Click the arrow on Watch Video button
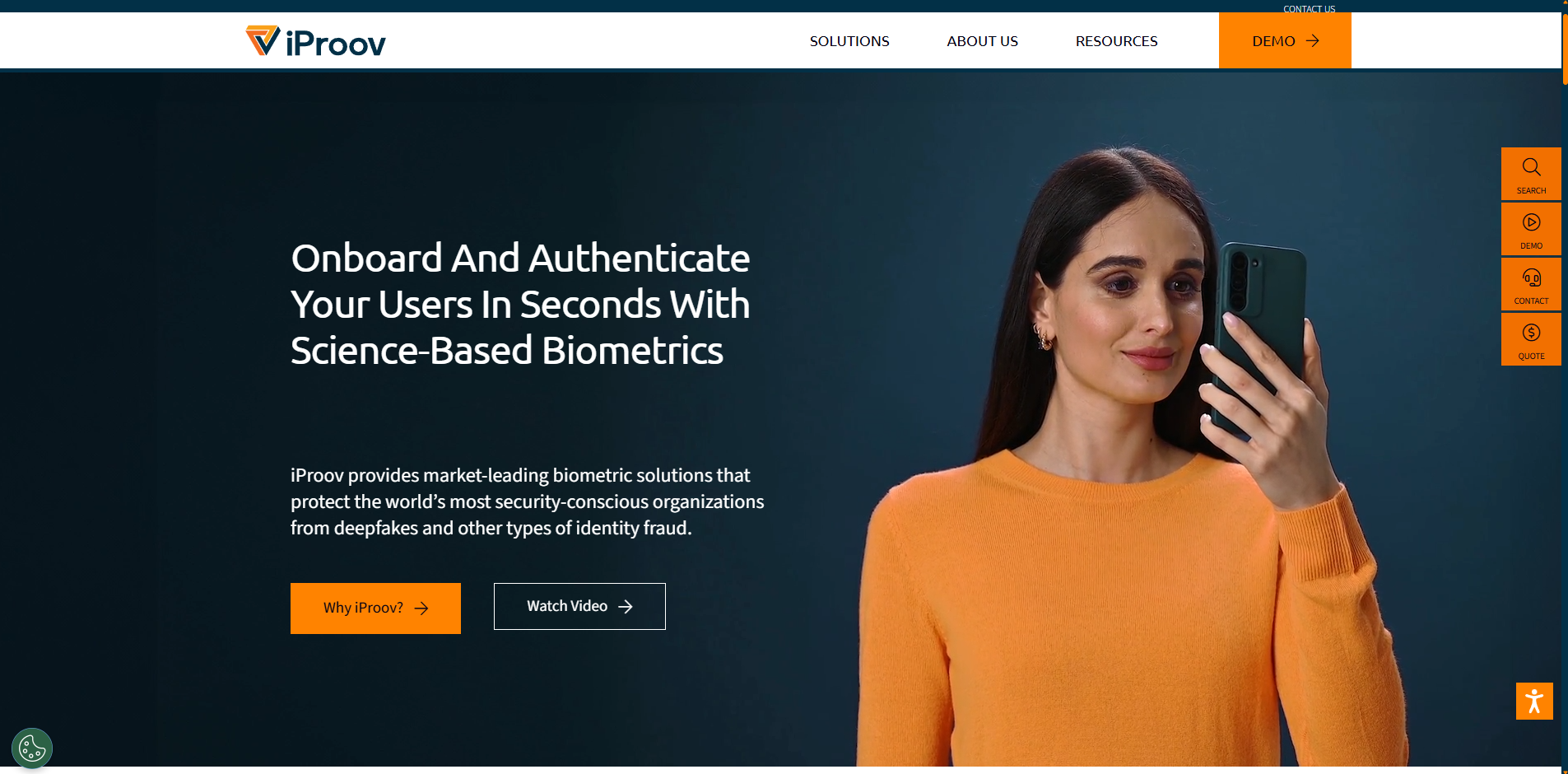This screenshot has height=774, width=1568. point(626,607)
